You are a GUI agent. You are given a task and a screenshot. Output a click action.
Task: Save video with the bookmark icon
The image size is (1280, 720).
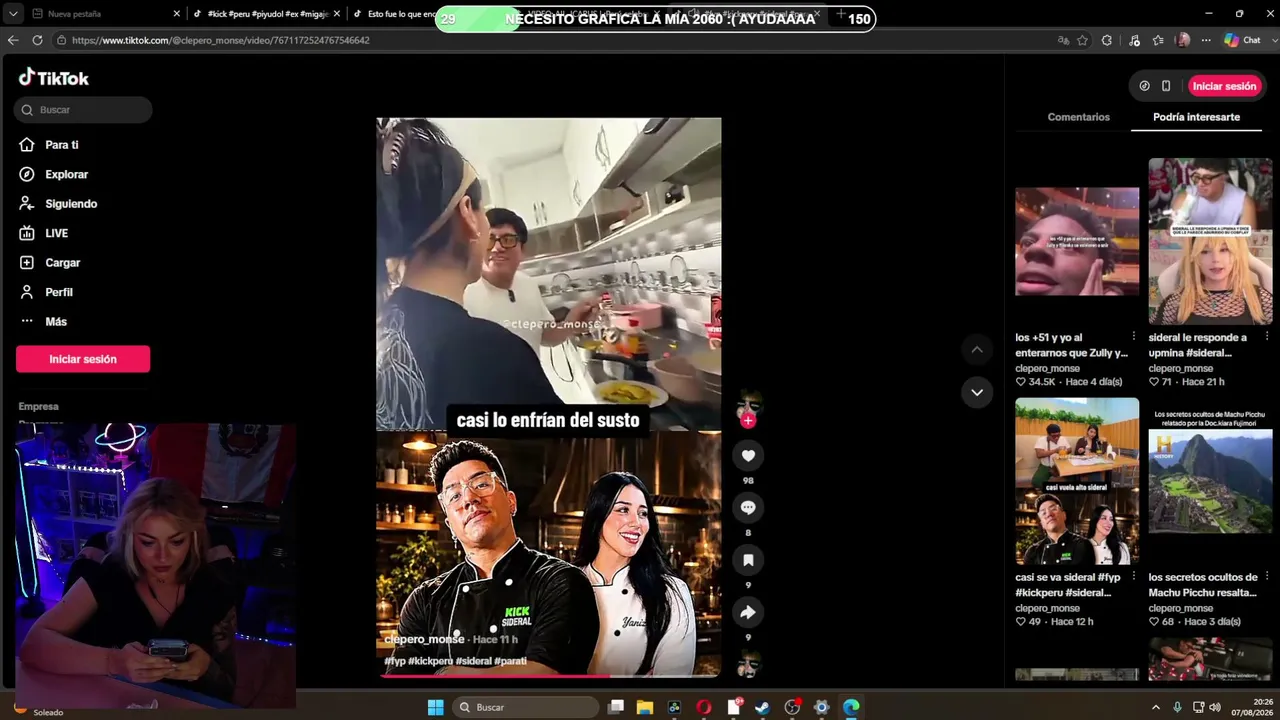click(748, 560)
